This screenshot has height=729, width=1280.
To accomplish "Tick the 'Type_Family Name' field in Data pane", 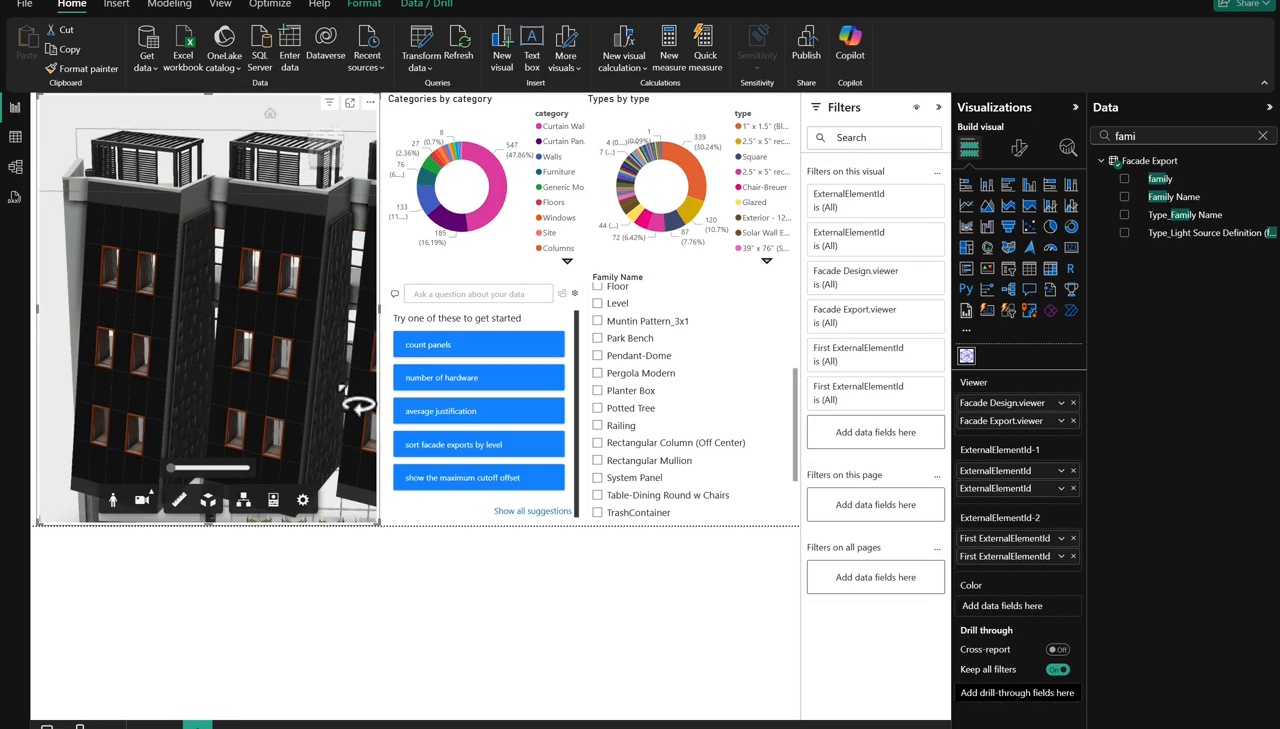I will [1124, 215].
